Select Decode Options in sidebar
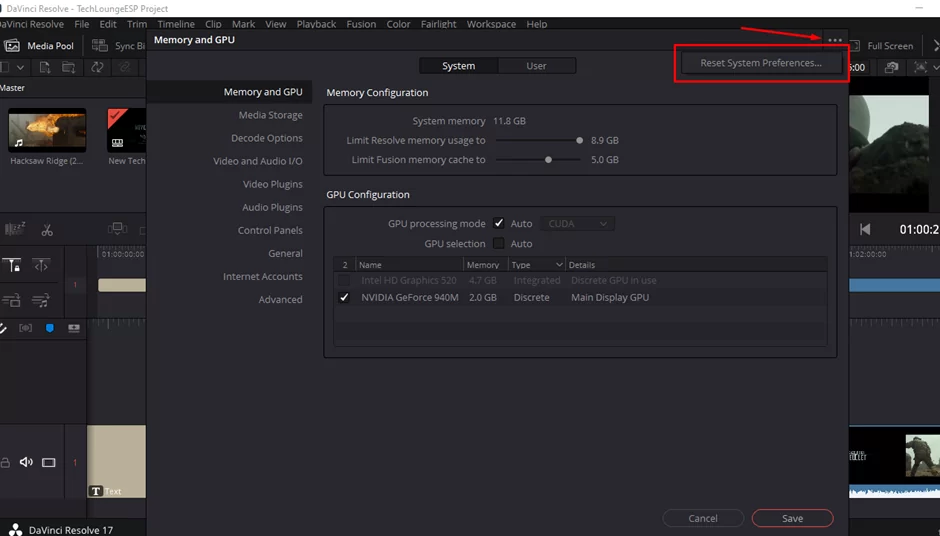Viewport: 940px width, 536px height. (267, 138)
